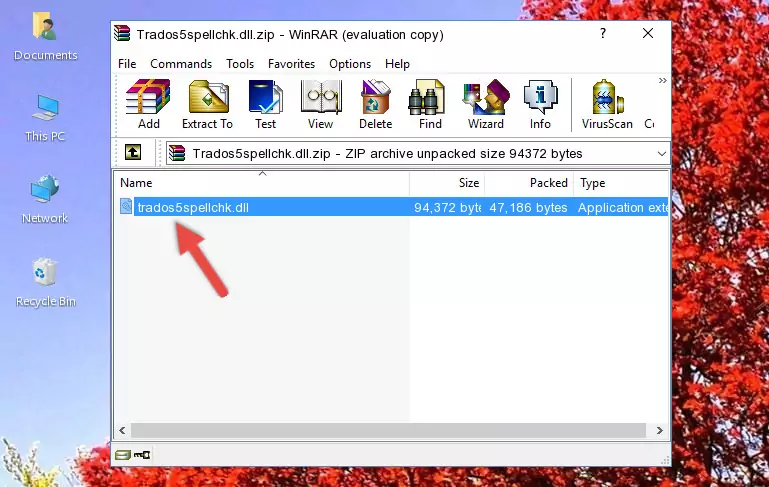Image resolution: width=769 pixels, height=487 pixels.
Task: Click the 94,372 bytes size cell
Action: (x=447, y=207)
